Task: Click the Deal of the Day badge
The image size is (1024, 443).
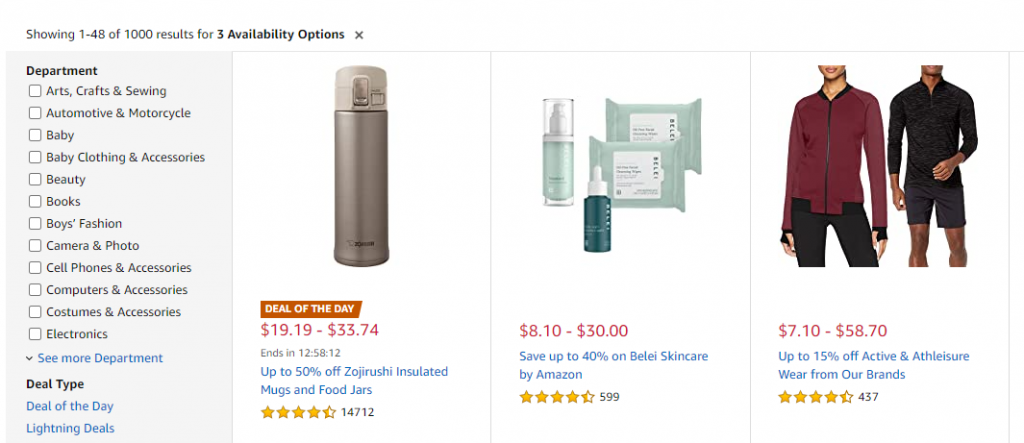Action: coord(311,309)
